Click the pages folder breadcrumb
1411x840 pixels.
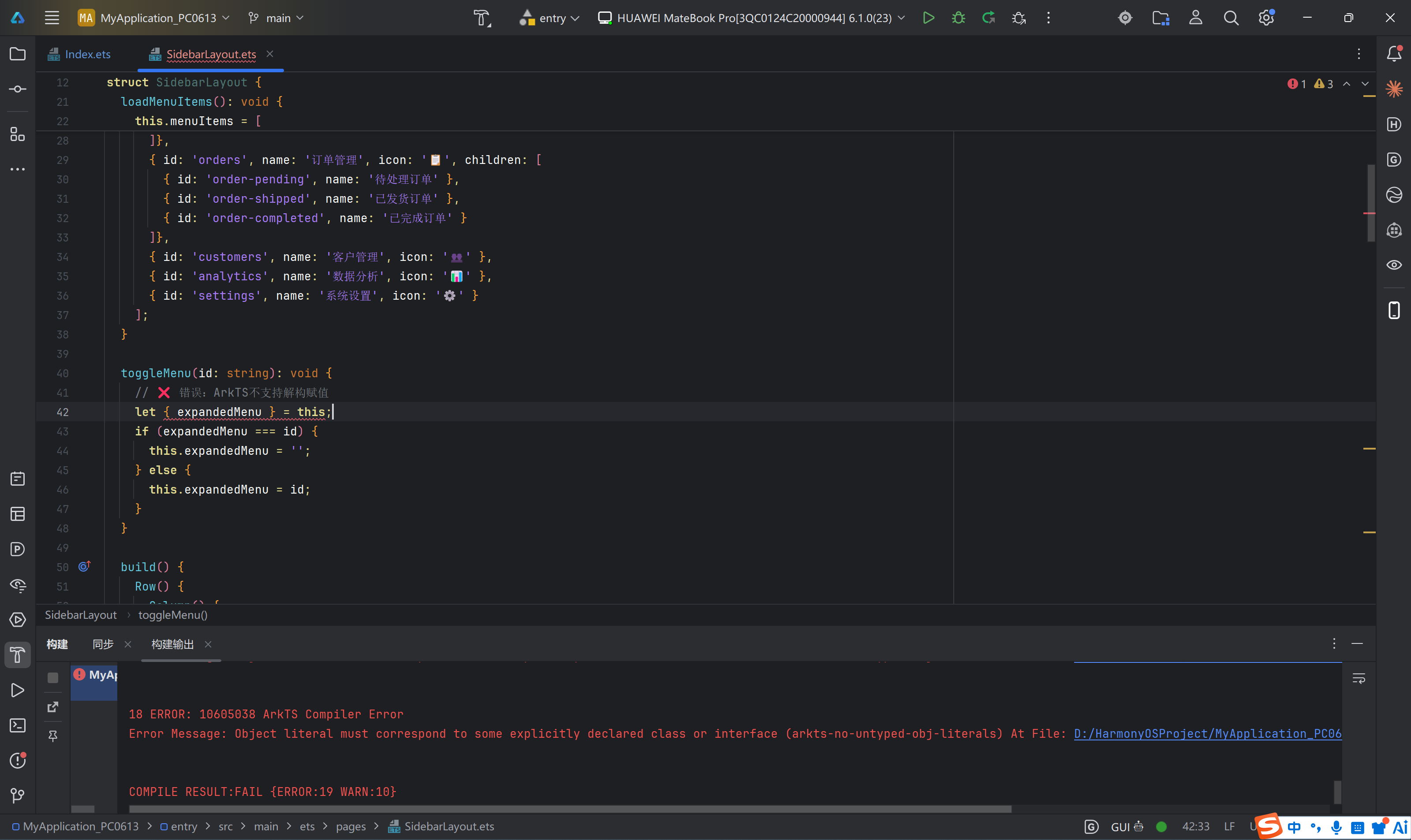(x=351, y=826)
